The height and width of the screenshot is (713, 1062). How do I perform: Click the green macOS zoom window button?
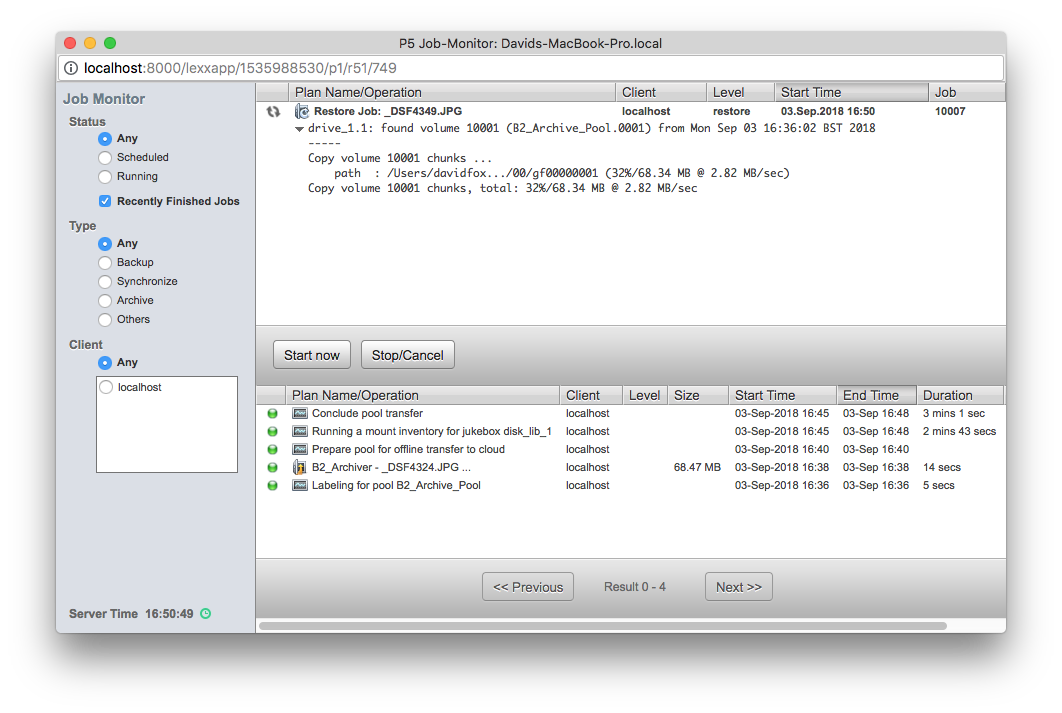coord(110,43)
